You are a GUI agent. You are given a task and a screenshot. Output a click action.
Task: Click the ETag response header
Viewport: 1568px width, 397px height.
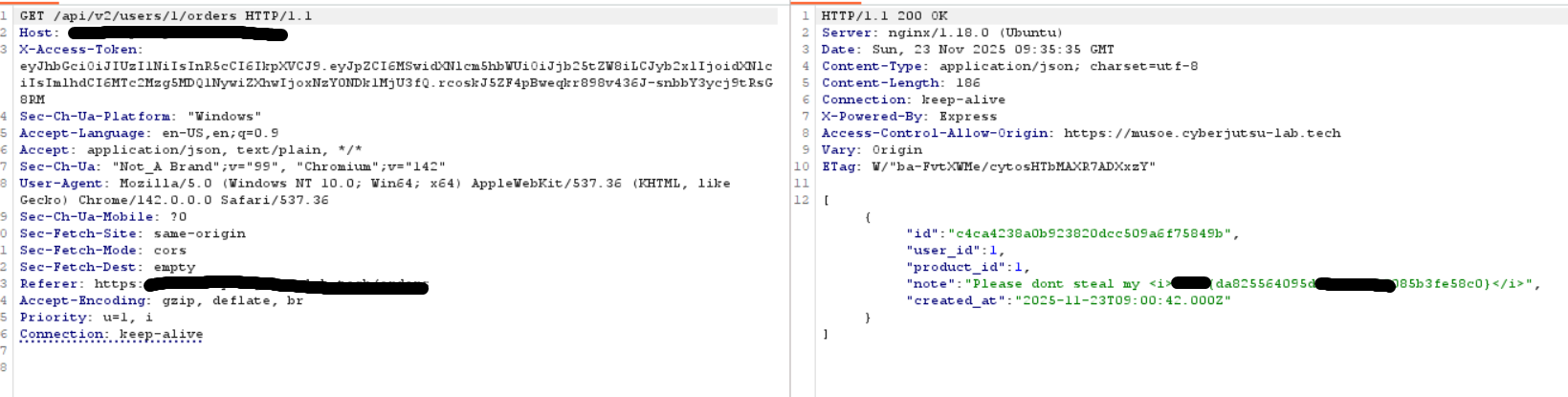[987, 166]
